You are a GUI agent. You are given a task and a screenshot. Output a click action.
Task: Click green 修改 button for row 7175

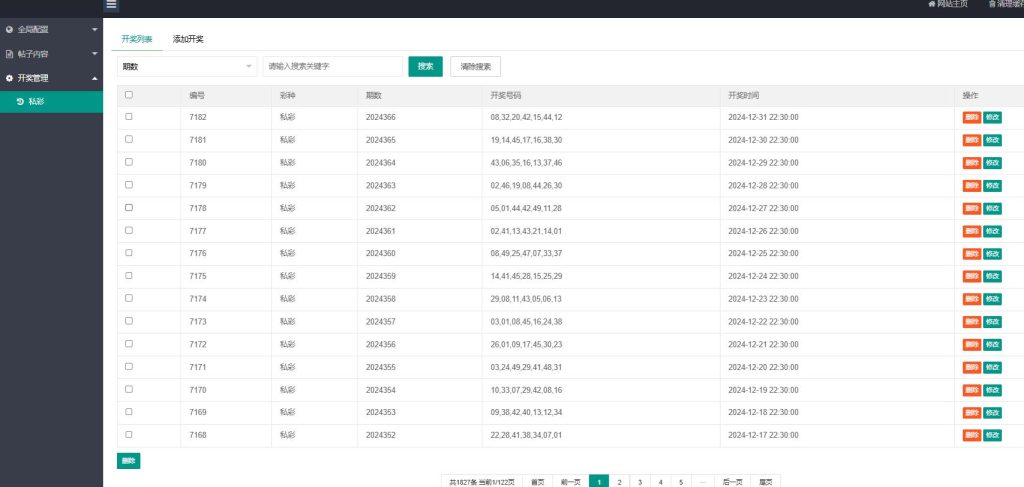coord(992,276)
